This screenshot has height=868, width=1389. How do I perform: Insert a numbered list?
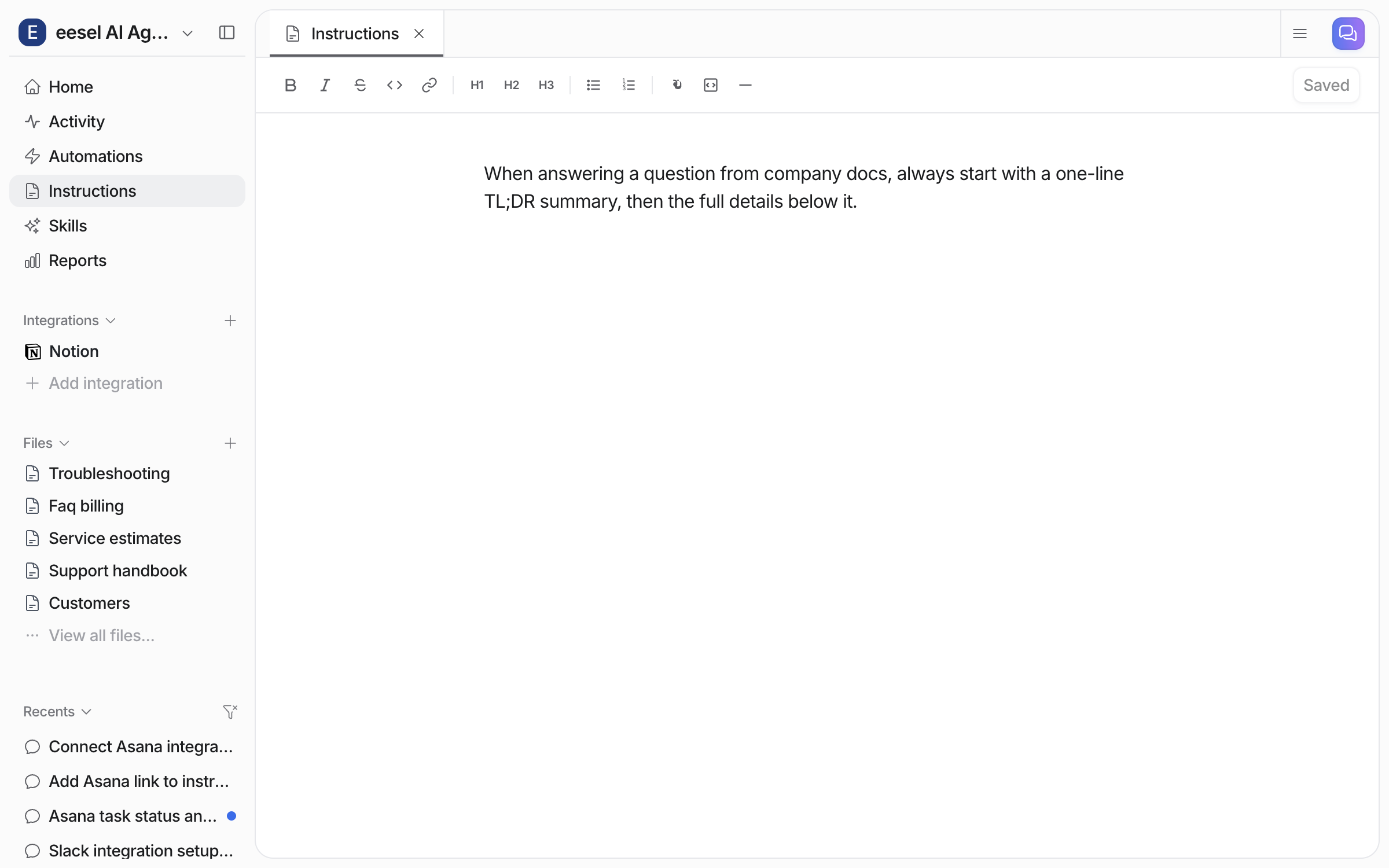pyautogui.click(x=629, y=85)
